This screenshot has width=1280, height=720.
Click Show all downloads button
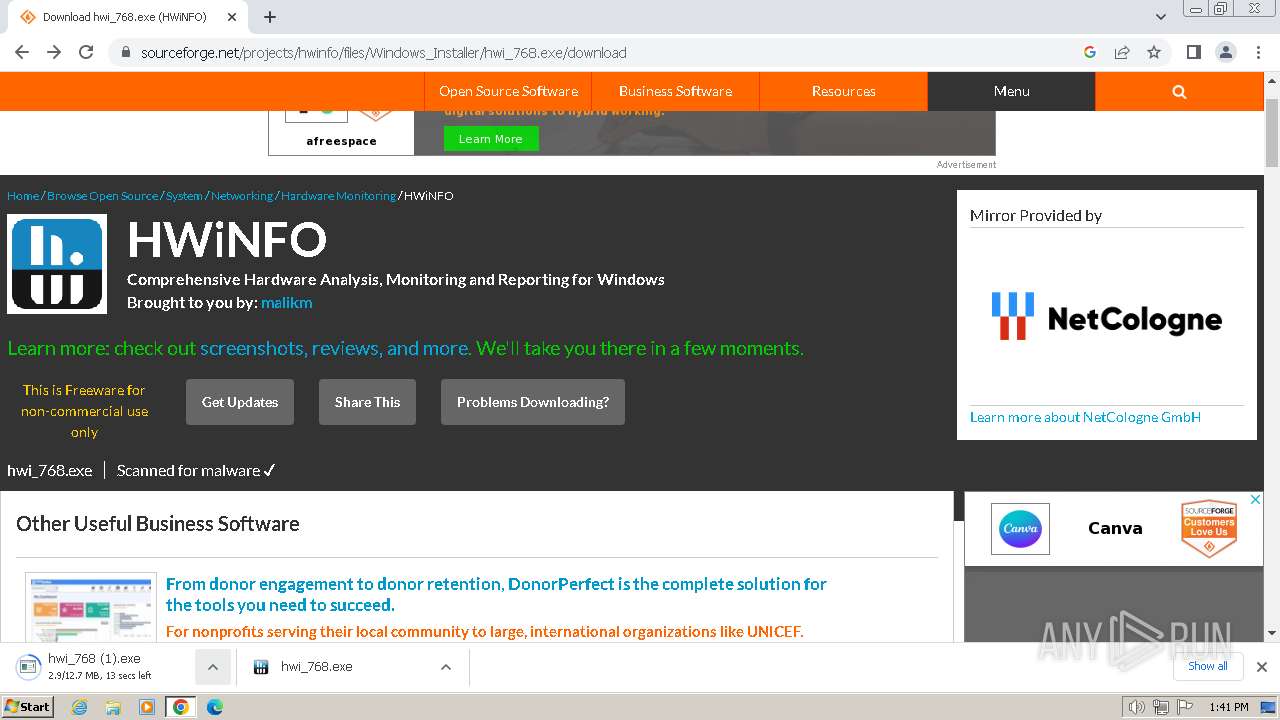pos(1207,666)
